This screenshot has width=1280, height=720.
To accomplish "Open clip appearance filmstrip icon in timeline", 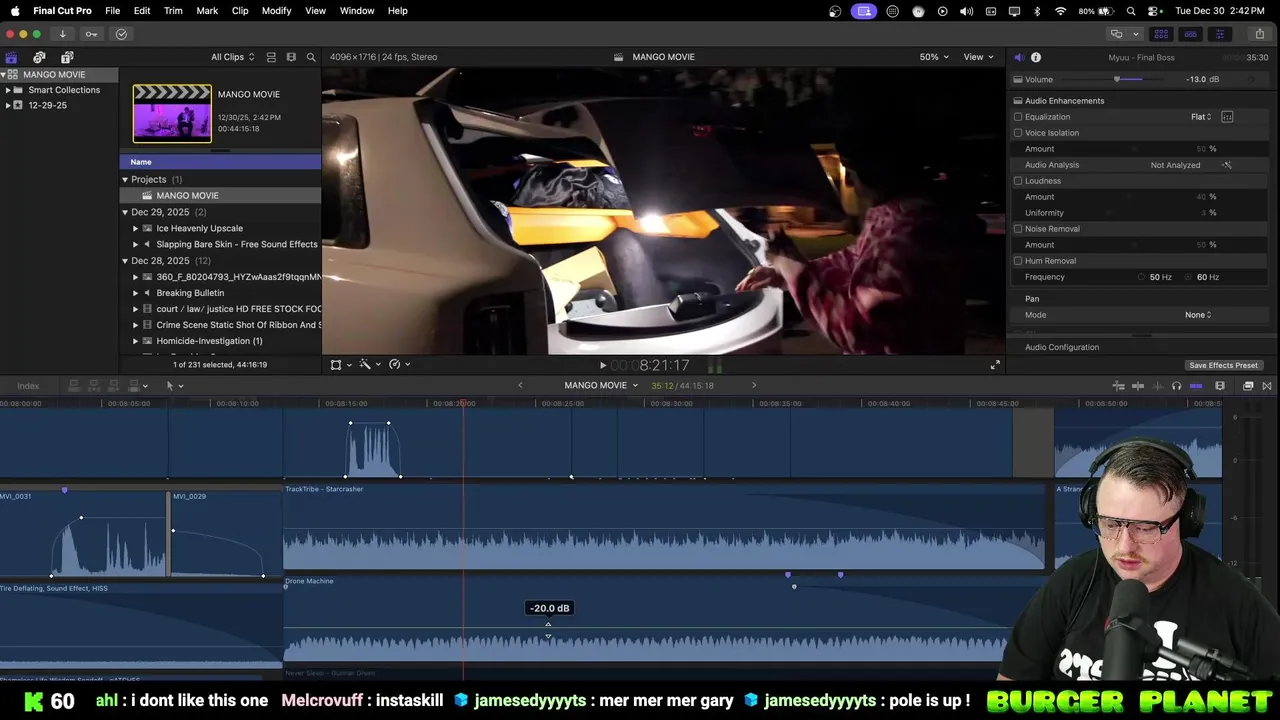I will point(1220,386).
